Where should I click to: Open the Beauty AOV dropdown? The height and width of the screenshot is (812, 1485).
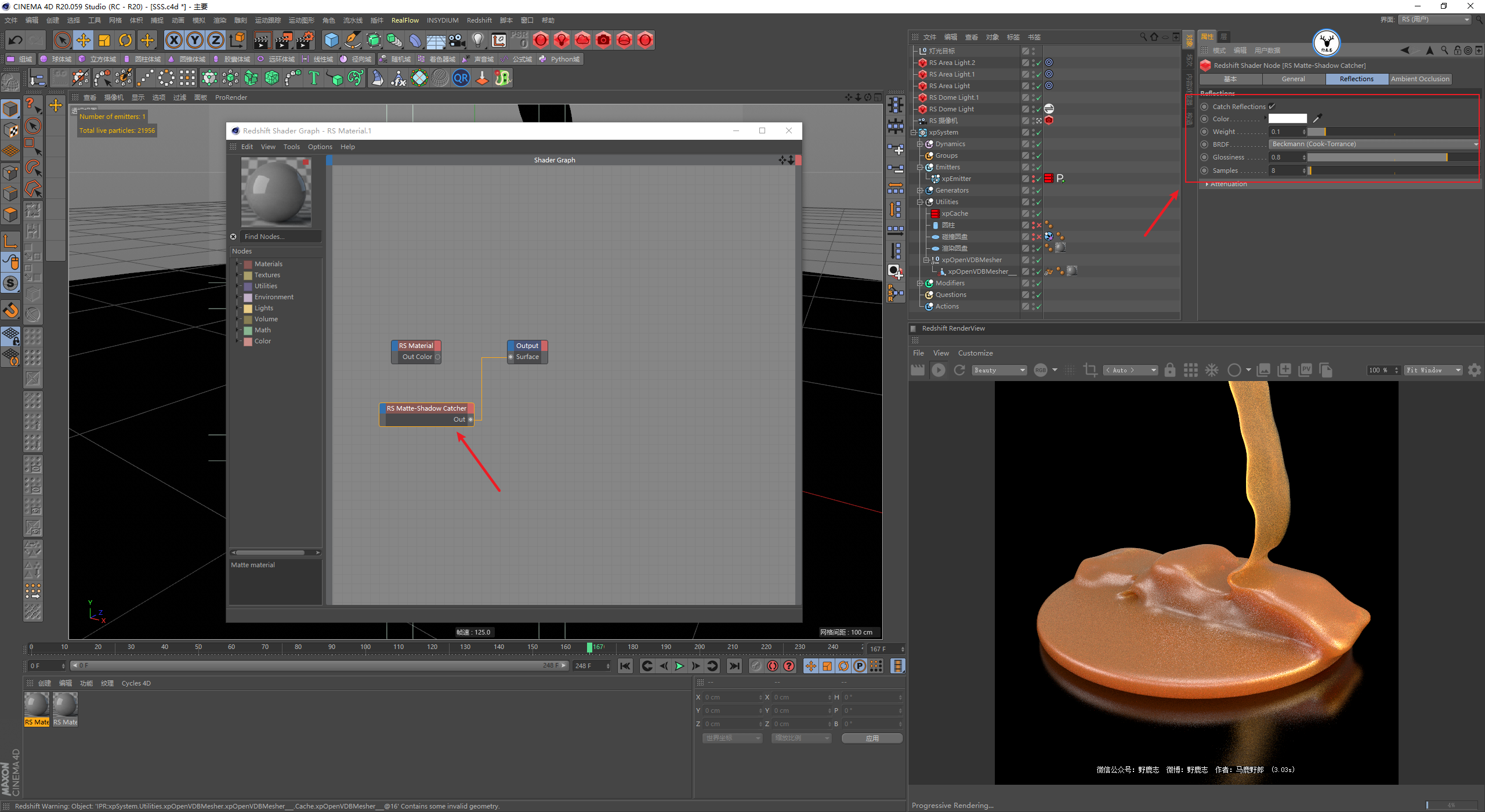click(999, 370)
